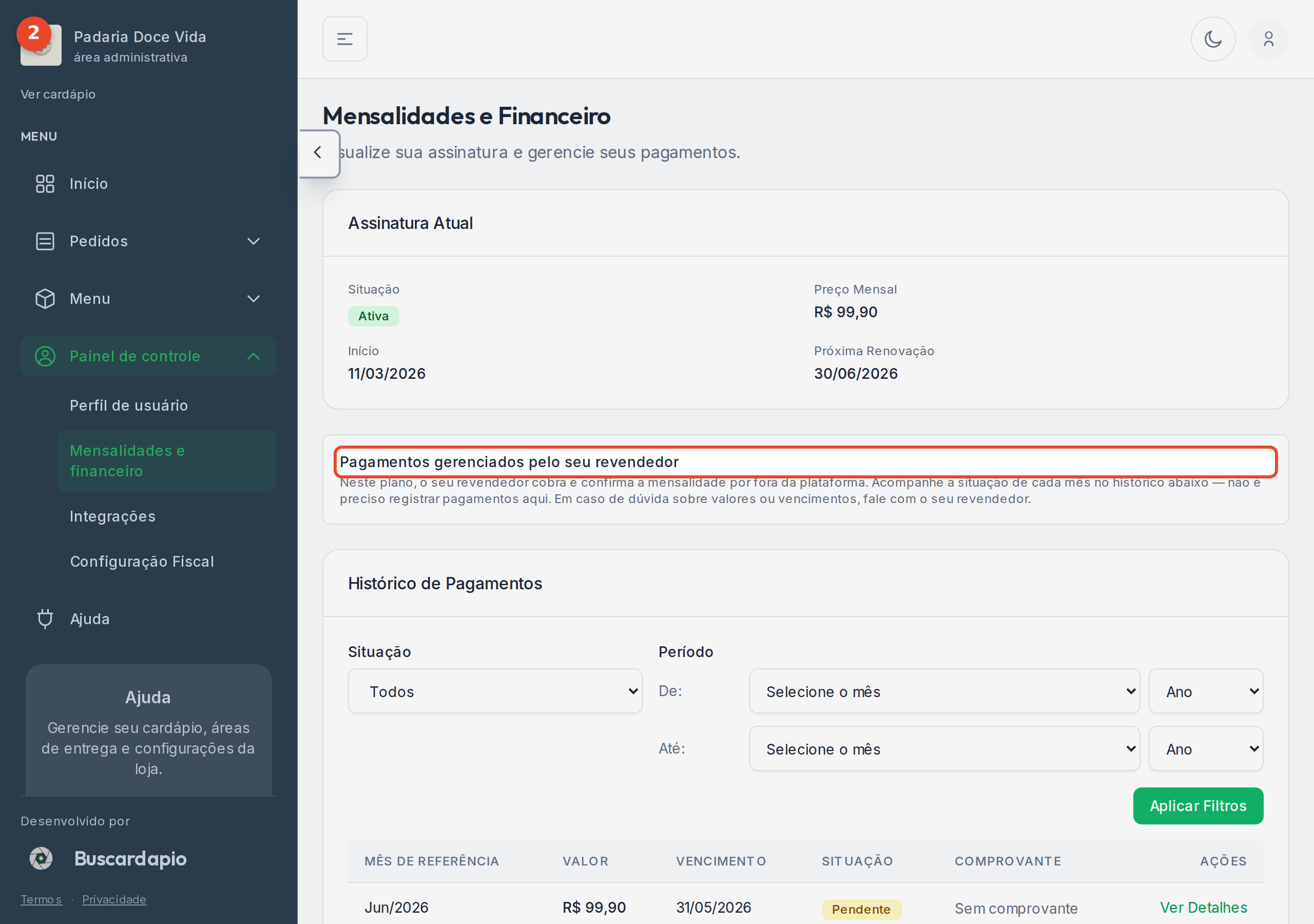Viewport: 1314px width, 924px height.
Task: Click the MÊS DE REFERÊNCIA column header
Action: 432,861
